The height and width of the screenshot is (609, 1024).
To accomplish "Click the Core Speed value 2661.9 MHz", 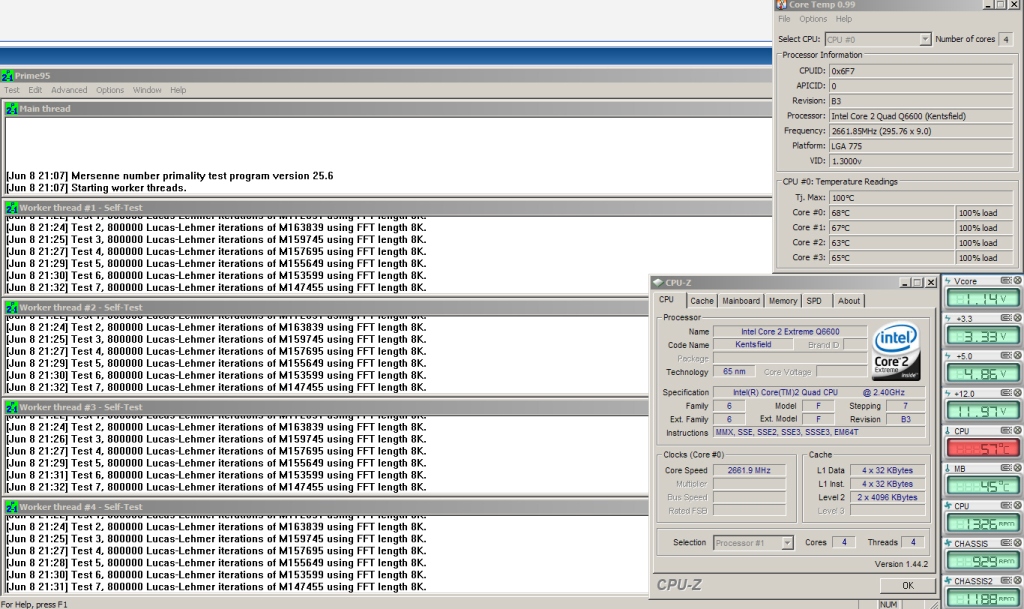I will tap(749, 470).
